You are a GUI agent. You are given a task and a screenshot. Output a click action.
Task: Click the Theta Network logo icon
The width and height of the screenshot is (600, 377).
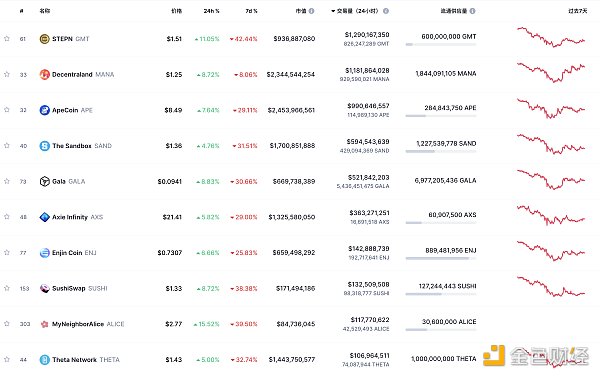coord(45,360)
